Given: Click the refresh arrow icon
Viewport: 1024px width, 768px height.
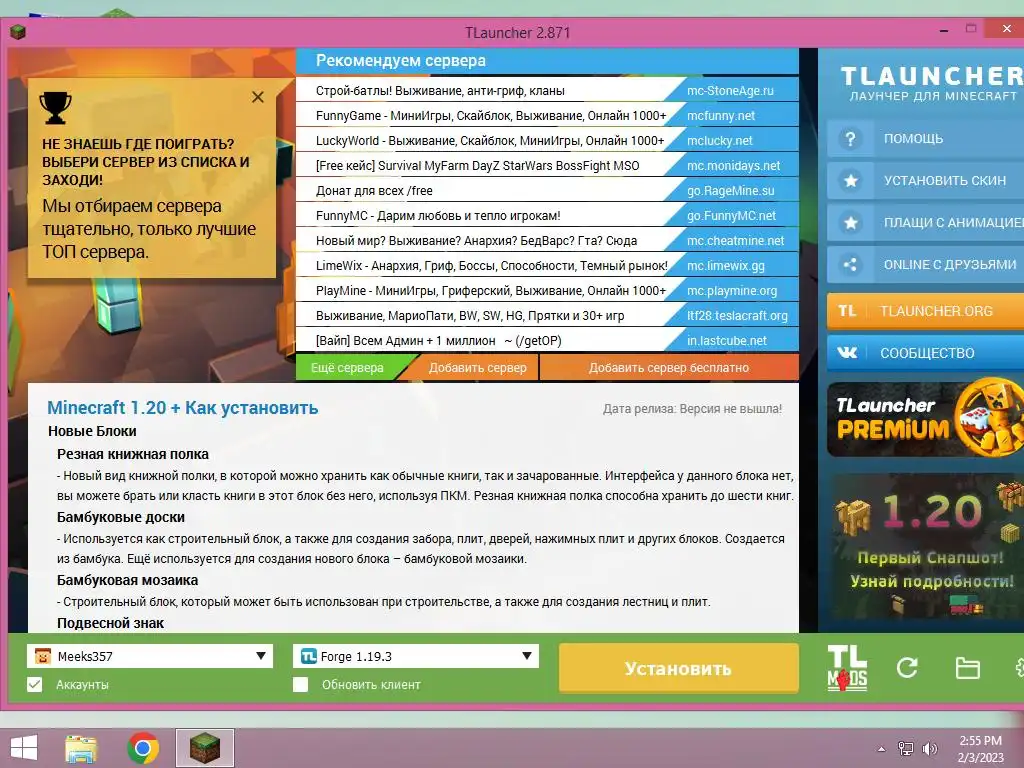Looking at the screenshot, I should click(x=906, y=667).
